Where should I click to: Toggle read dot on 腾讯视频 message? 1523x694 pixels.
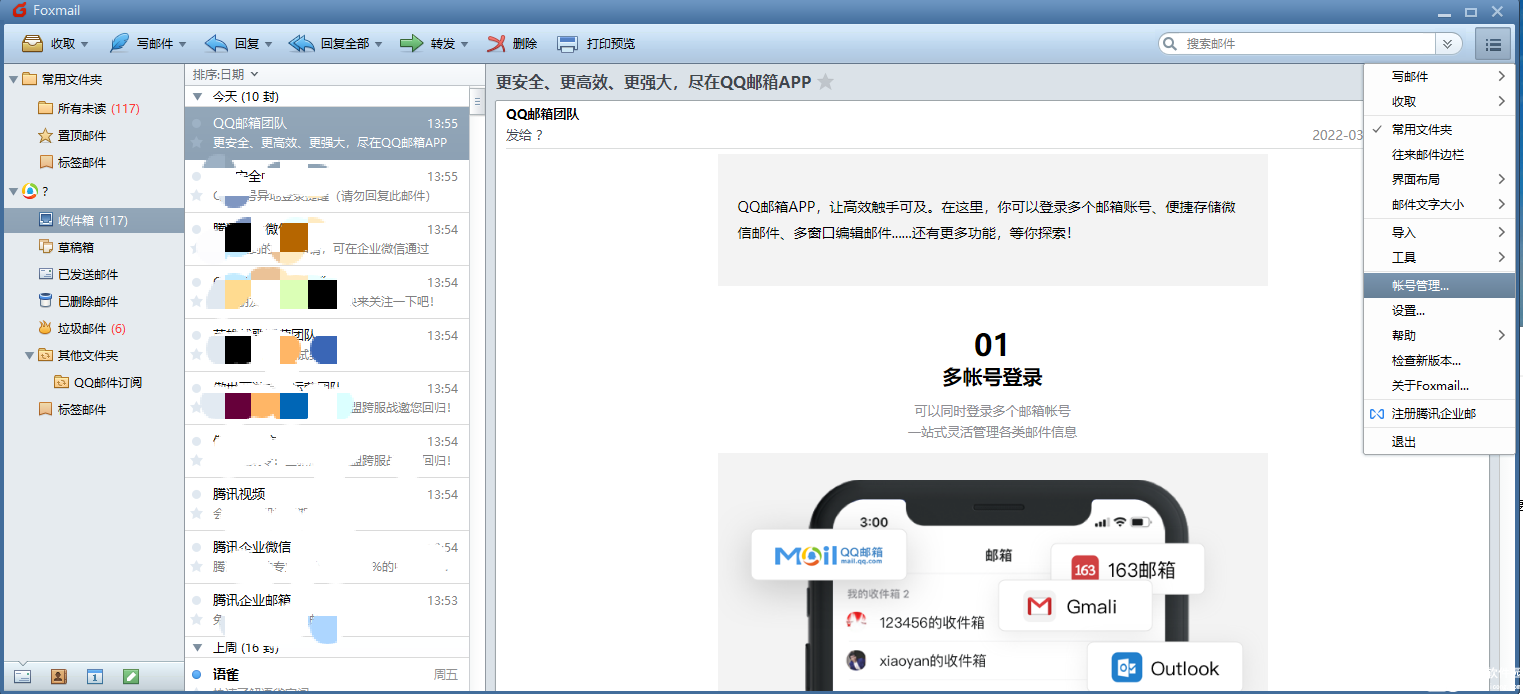point(197,495)
